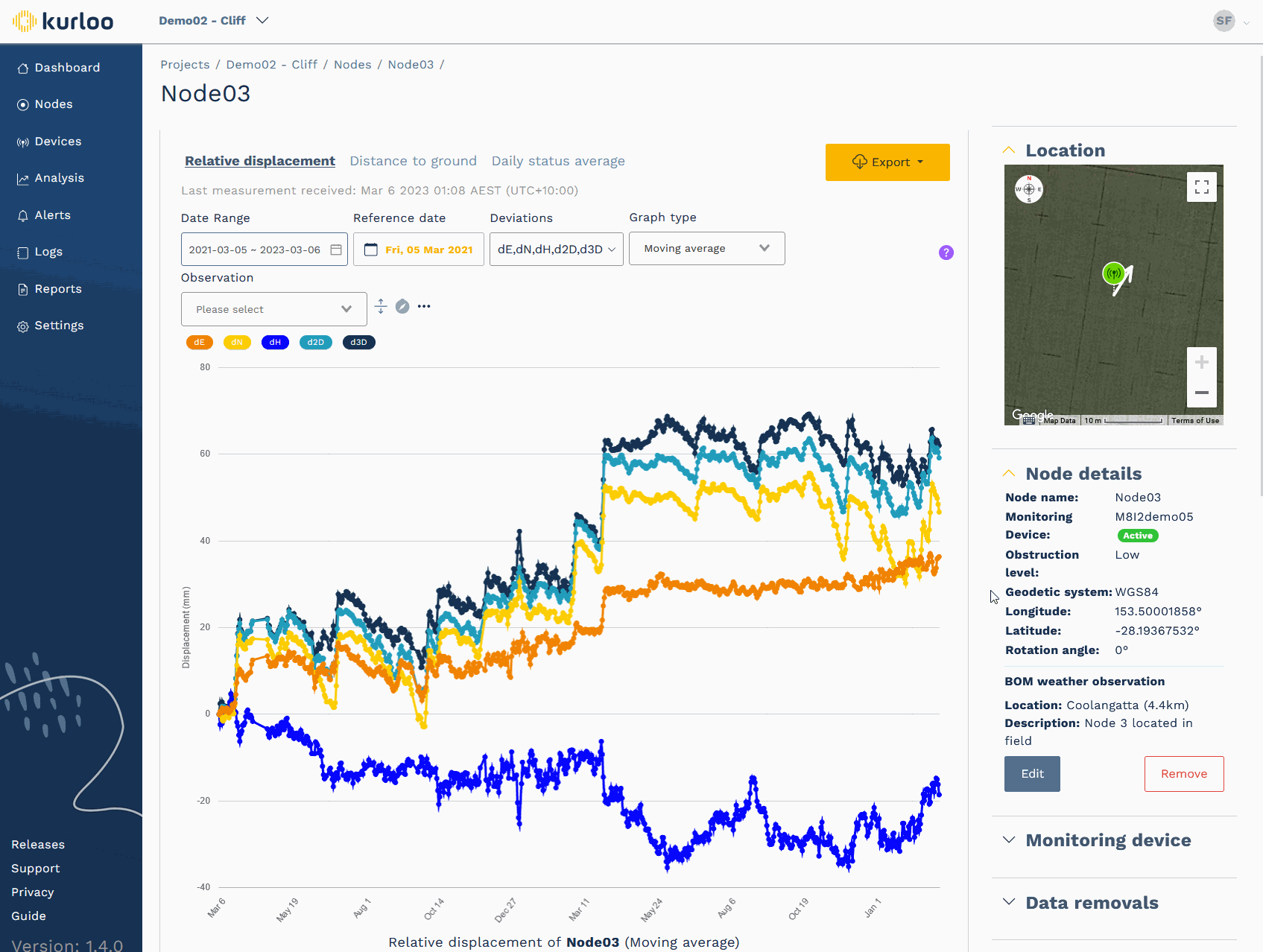This screenshot has height=952, width=1263.
Task: Open the map Terms of Use link
Action: (x=1195, y=421)
